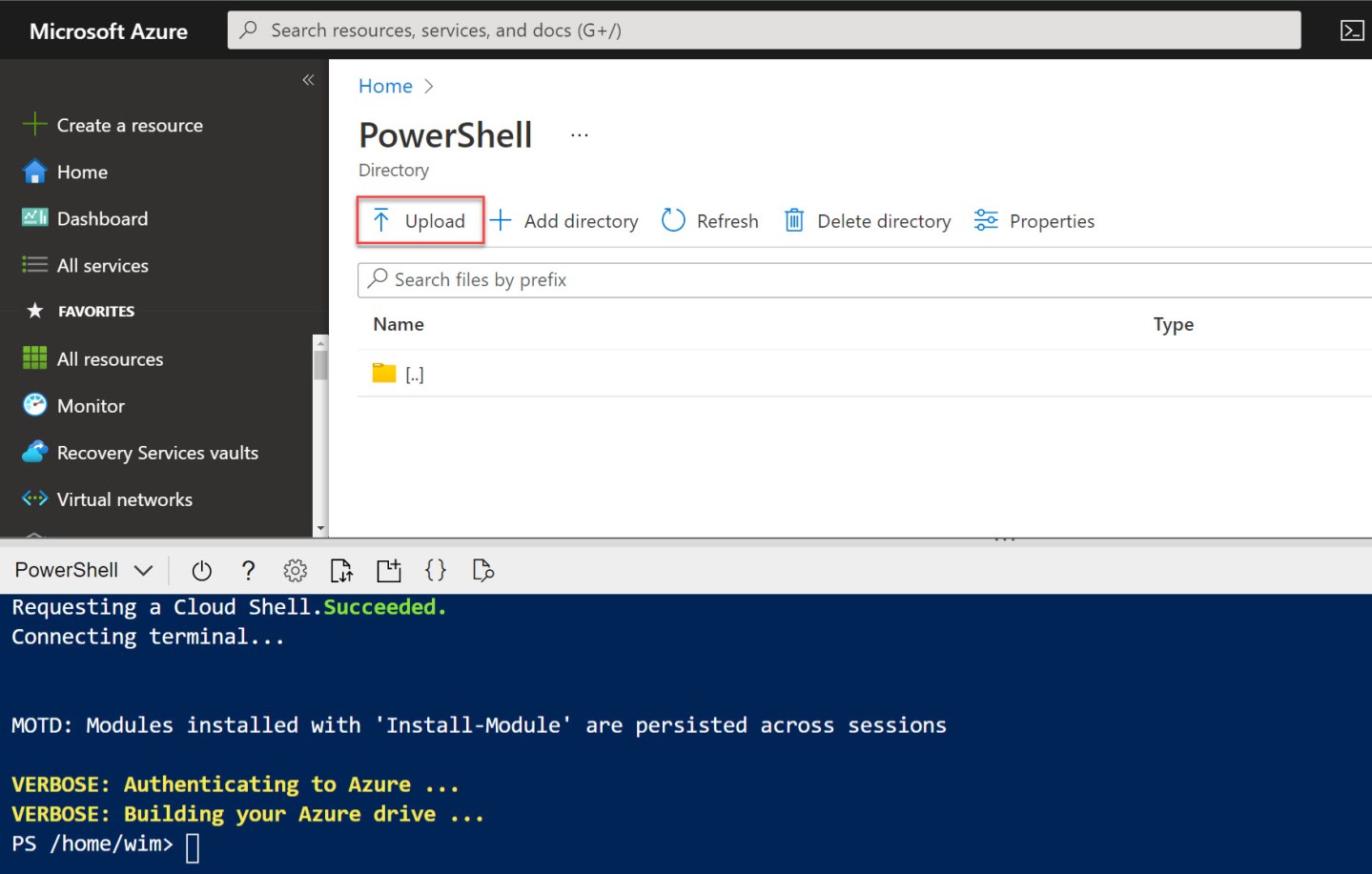
Task: Open directory Properties
Action: click(1034, 221)
